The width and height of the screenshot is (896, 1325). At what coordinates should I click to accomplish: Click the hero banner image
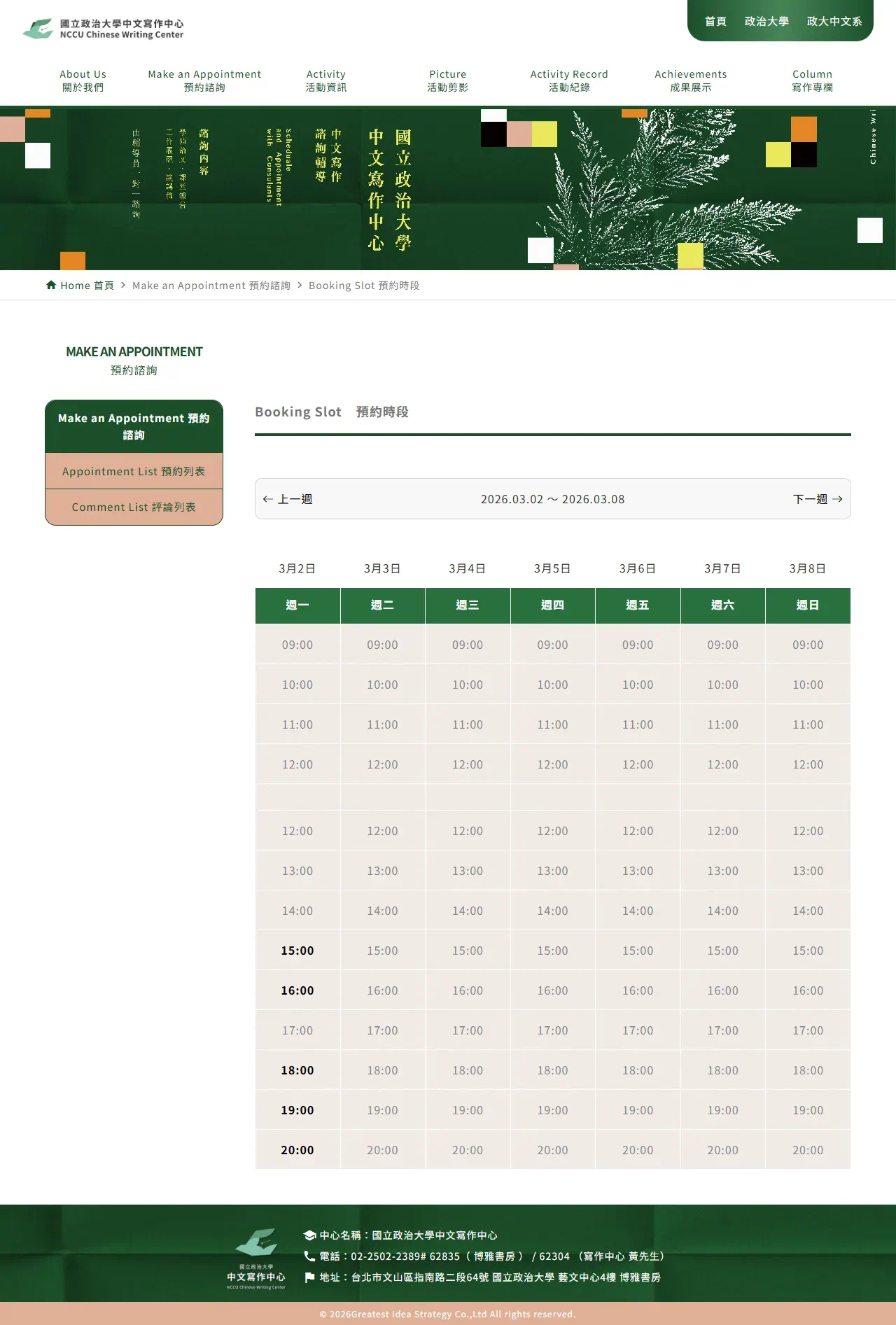coord(448,188)
